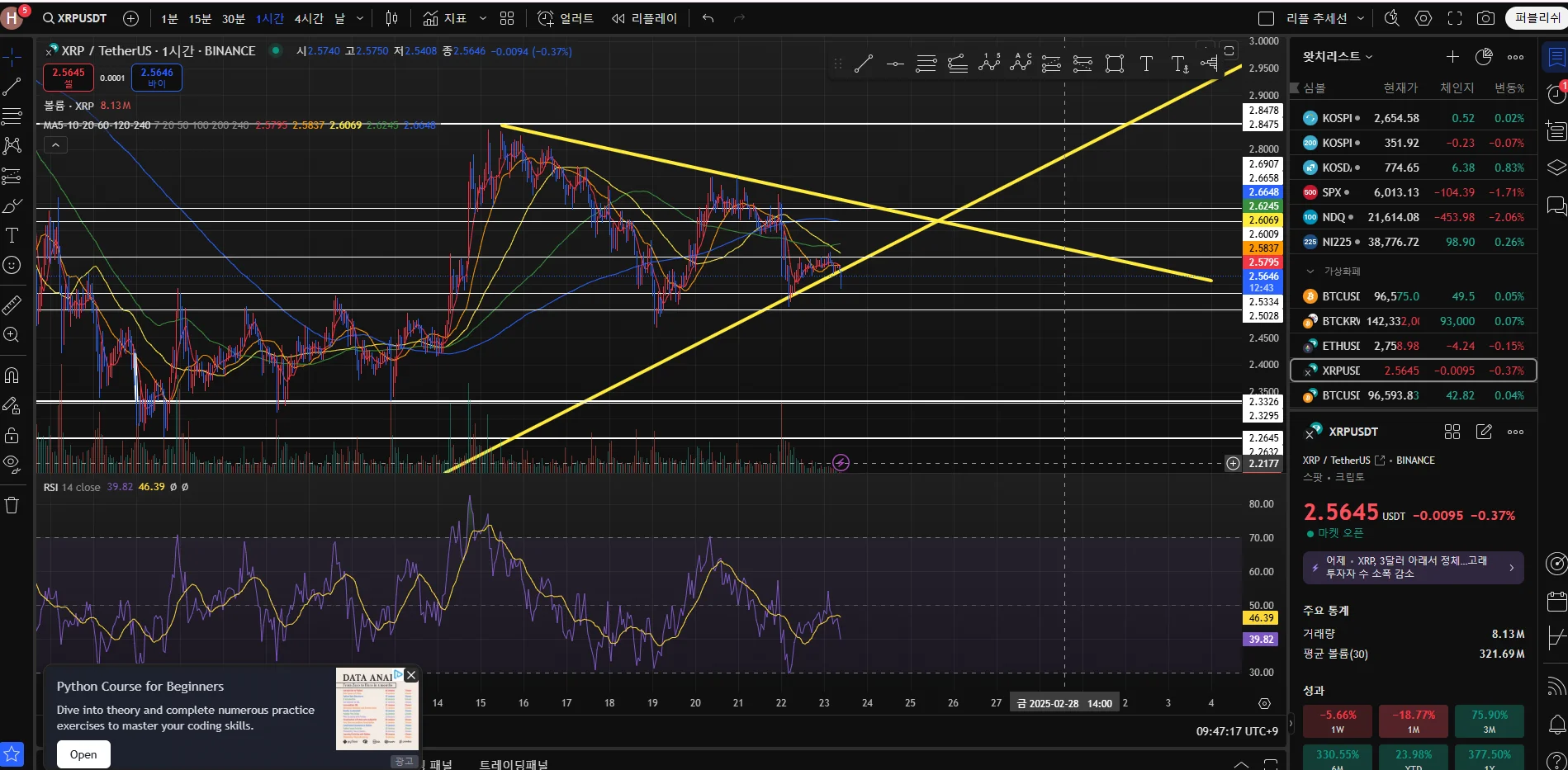1568x770 pixels.
Task: Open the 왓치리스트 list dropdown
Action: point(1338,56)
